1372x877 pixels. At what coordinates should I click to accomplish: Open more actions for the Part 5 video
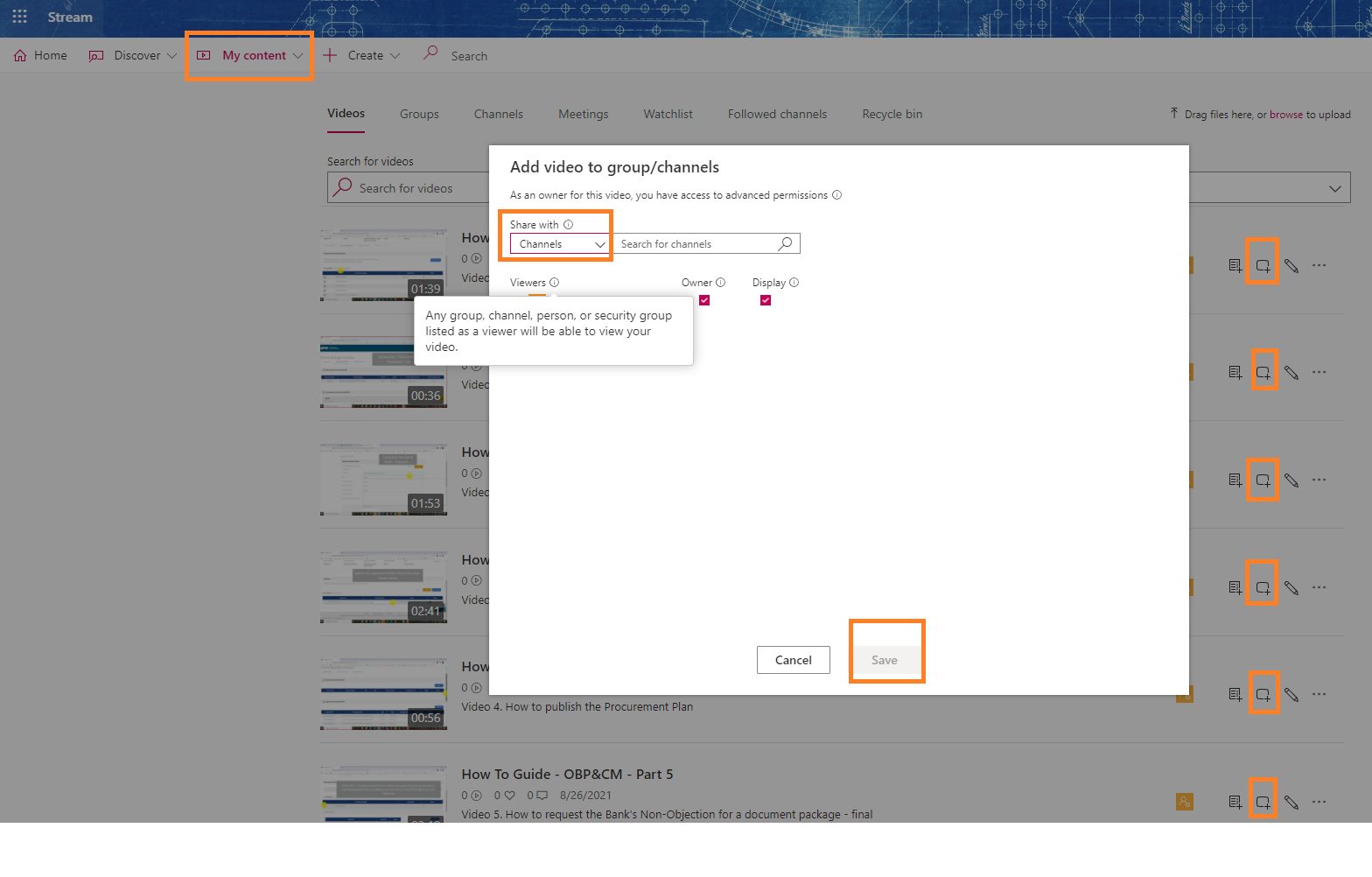pyautogui.click(x=1319, y=802)
